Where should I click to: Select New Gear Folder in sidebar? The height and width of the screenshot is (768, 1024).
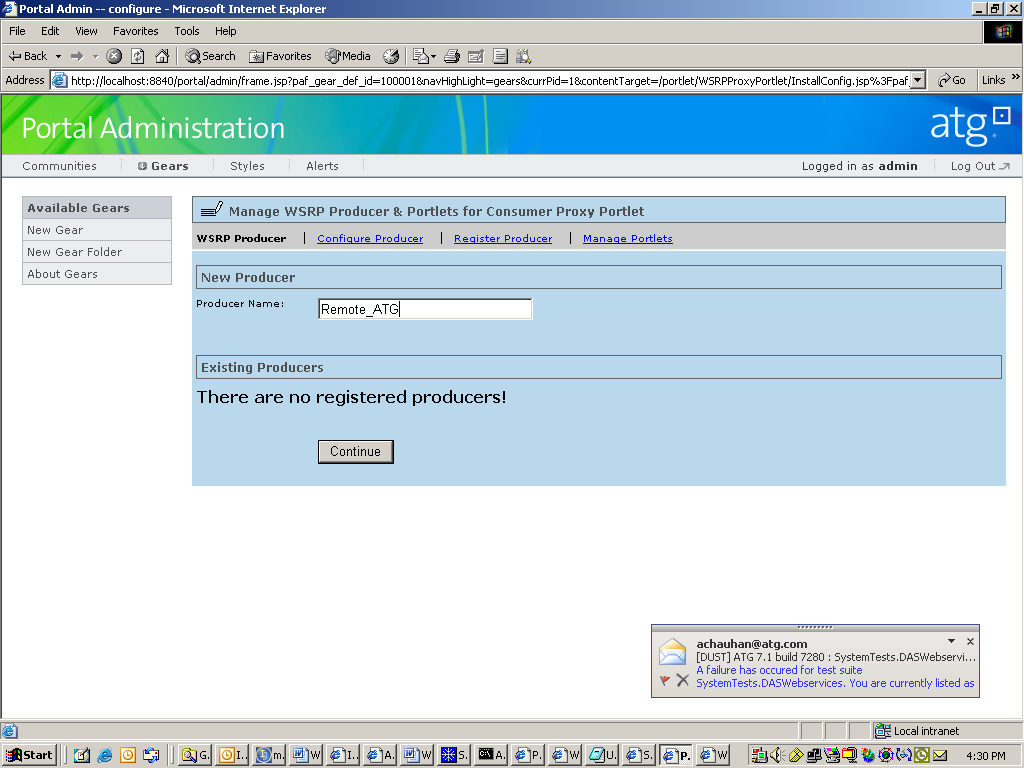coord(97,252)
